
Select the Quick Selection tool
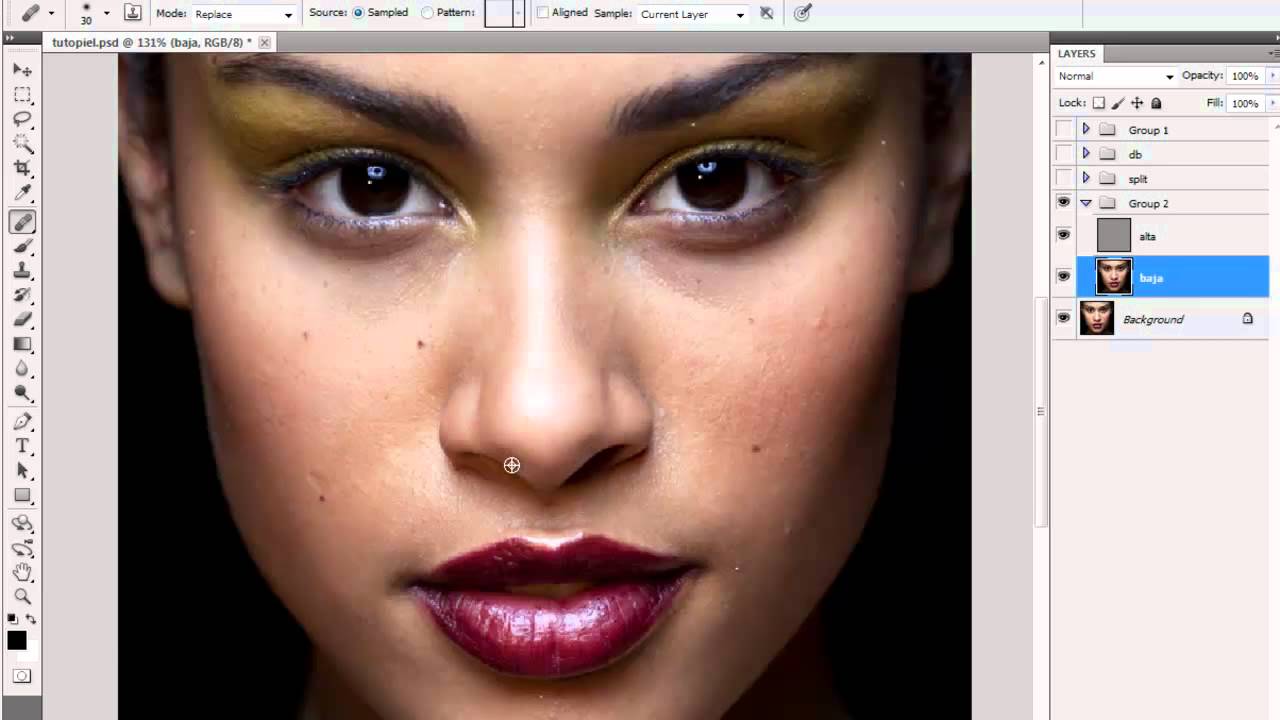click(22, 144)
